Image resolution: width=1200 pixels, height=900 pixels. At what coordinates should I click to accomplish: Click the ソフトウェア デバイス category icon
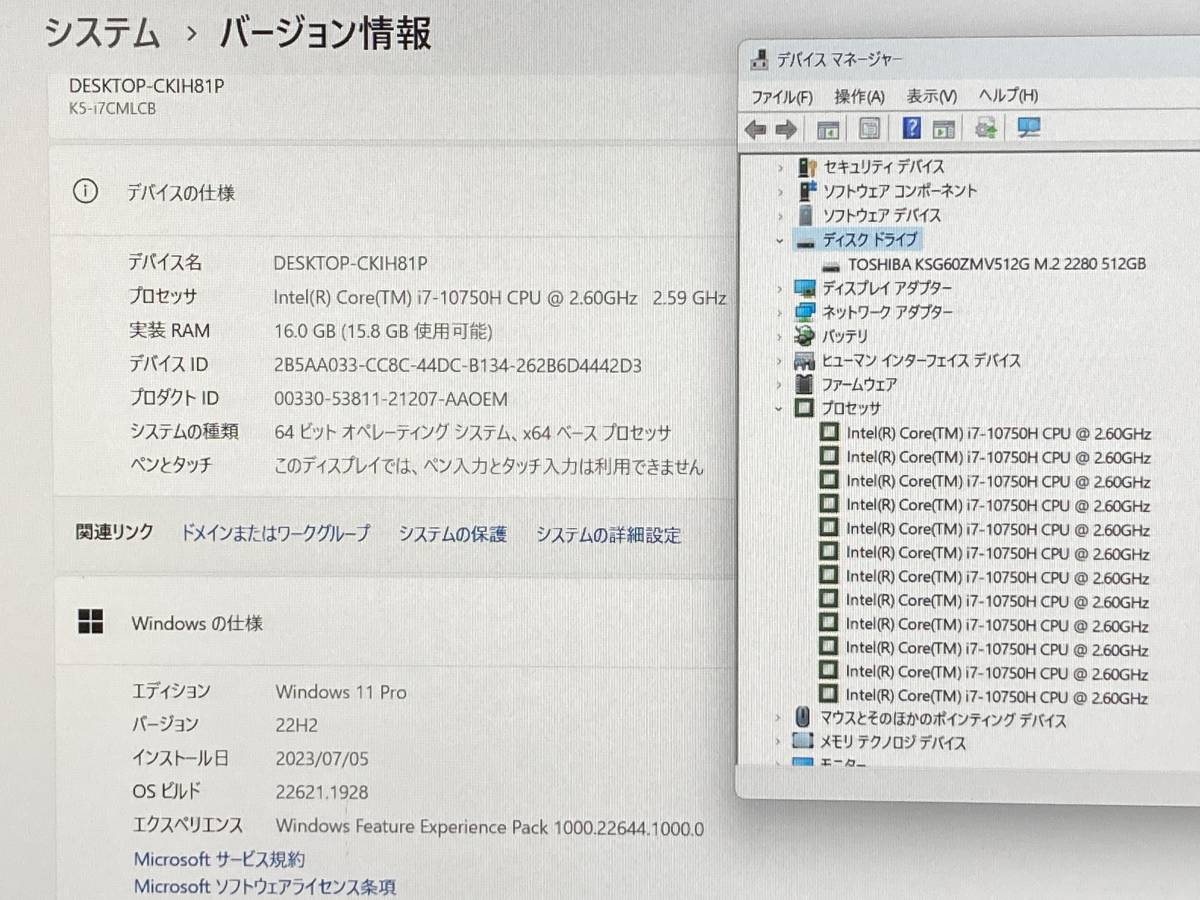pos(807,215)
